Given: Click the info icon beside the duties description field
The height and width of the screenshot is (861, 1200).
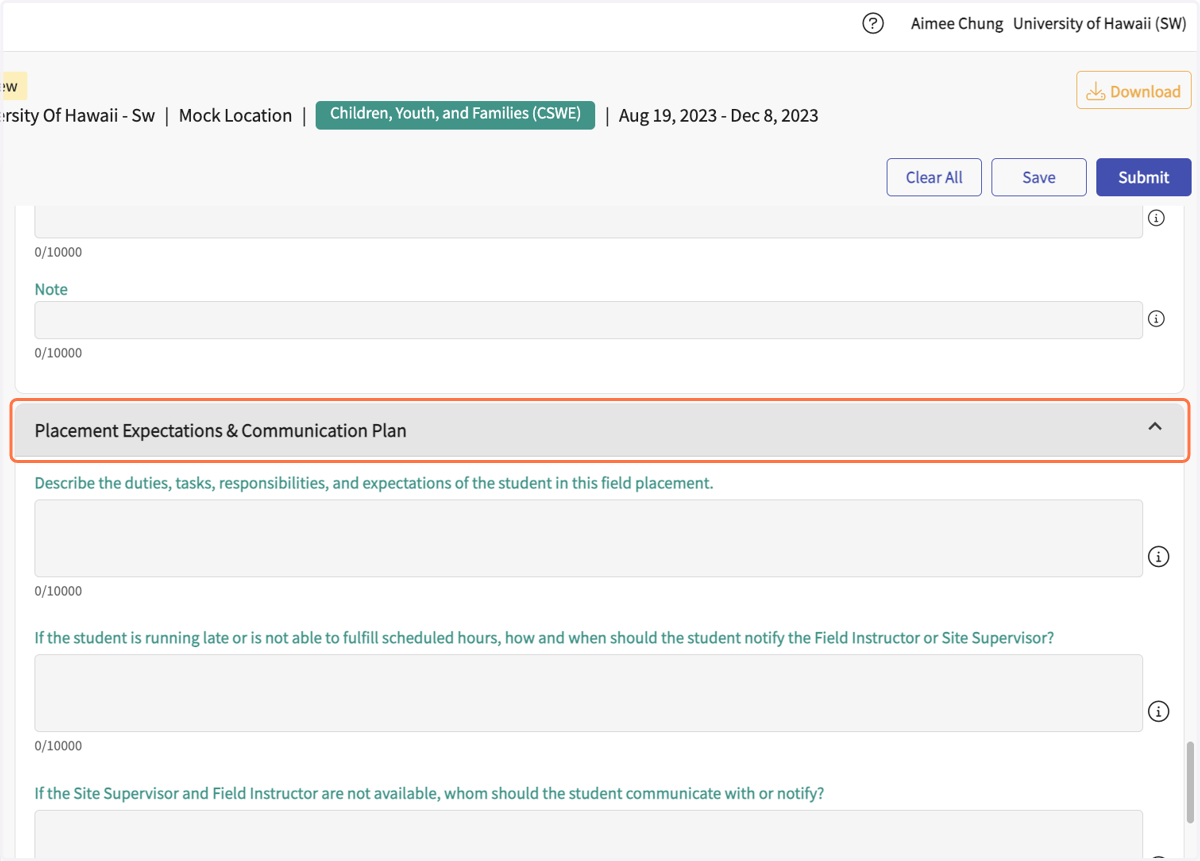Looking at the screenshot, I should click(x=1158, y=557).
